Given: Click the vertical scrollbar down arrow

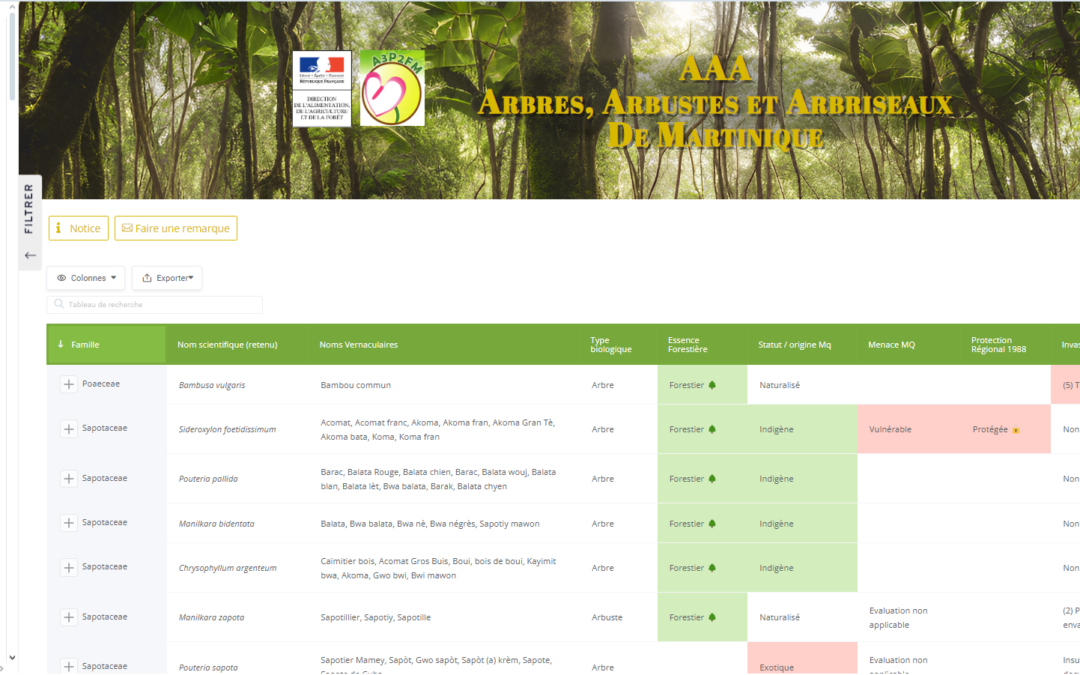Looking at the screenshot, I should pos(11,658).
